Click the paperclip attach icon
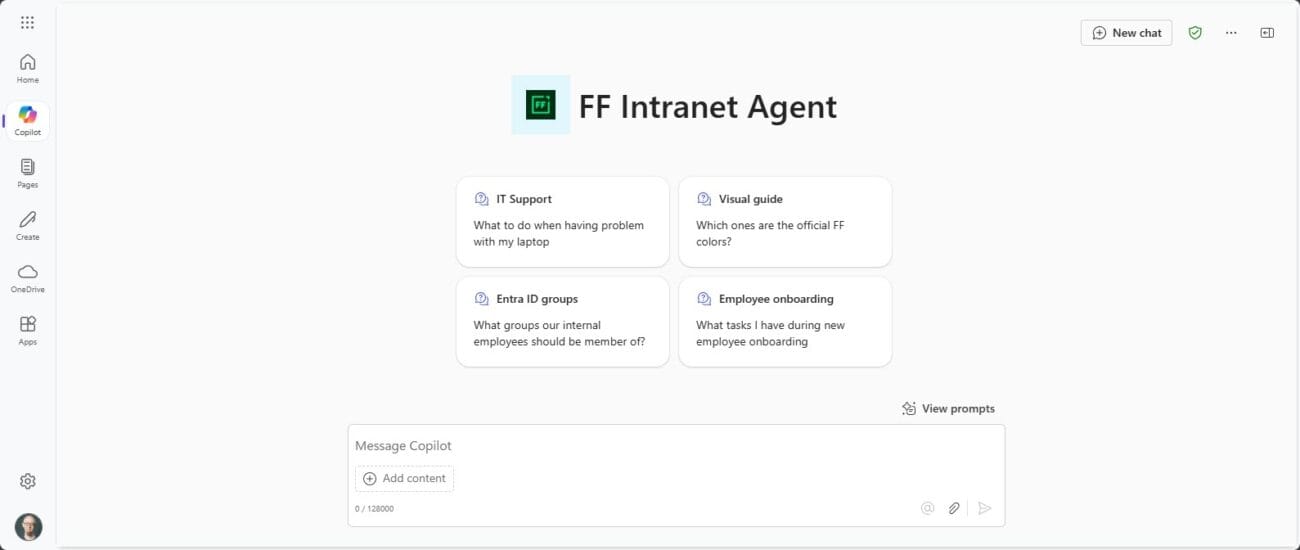This screenshot has width=1300, height=550. [954, 508]
